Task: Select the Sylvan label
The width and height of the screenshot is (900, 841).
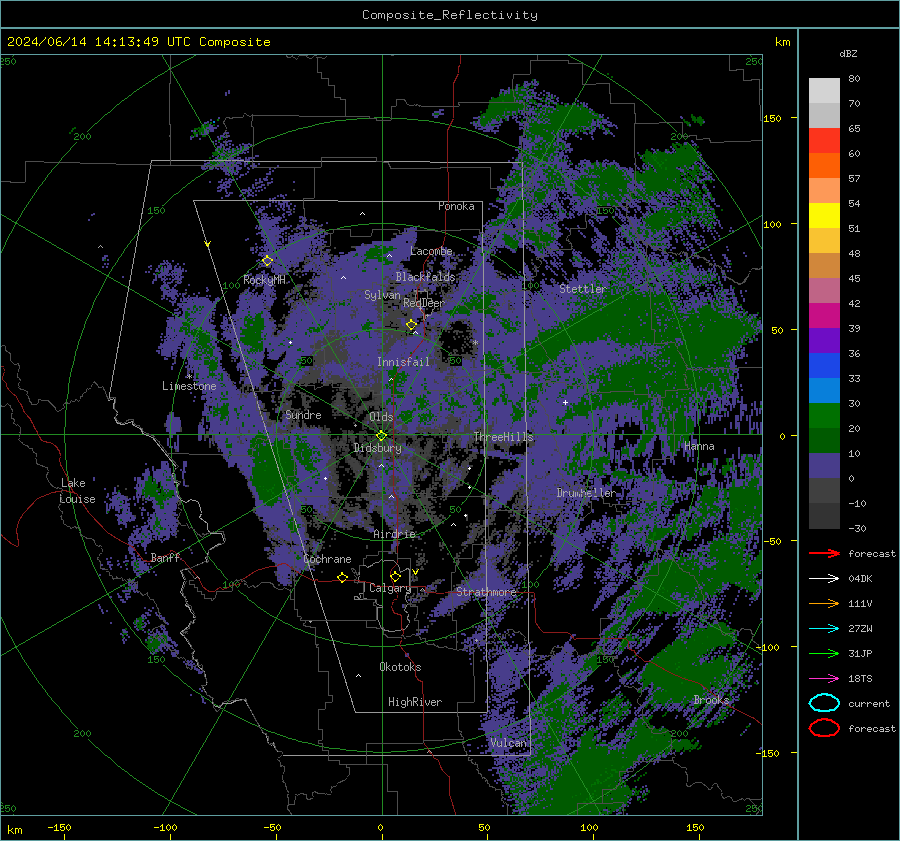Action: [x=382, y=295]
